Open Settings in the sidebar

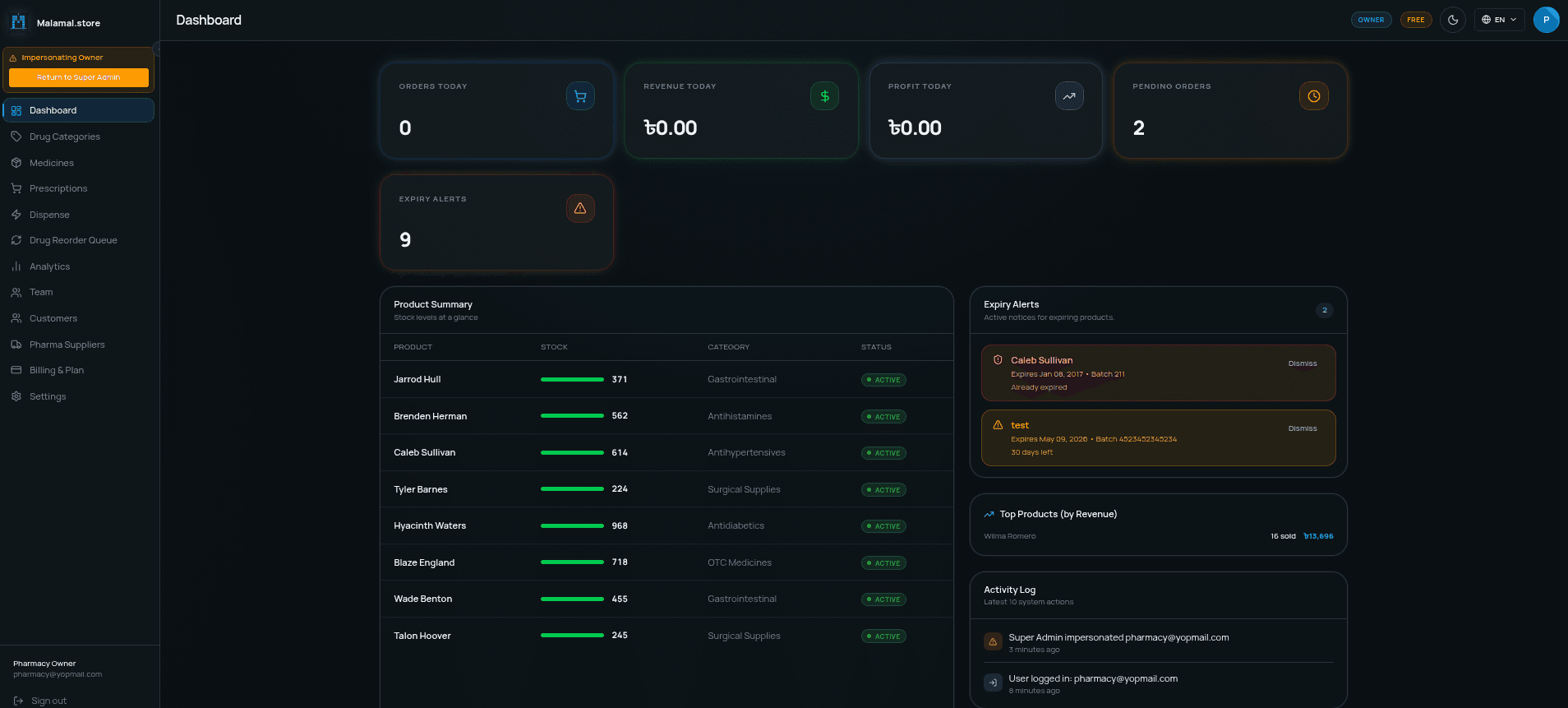click(79, 396)
